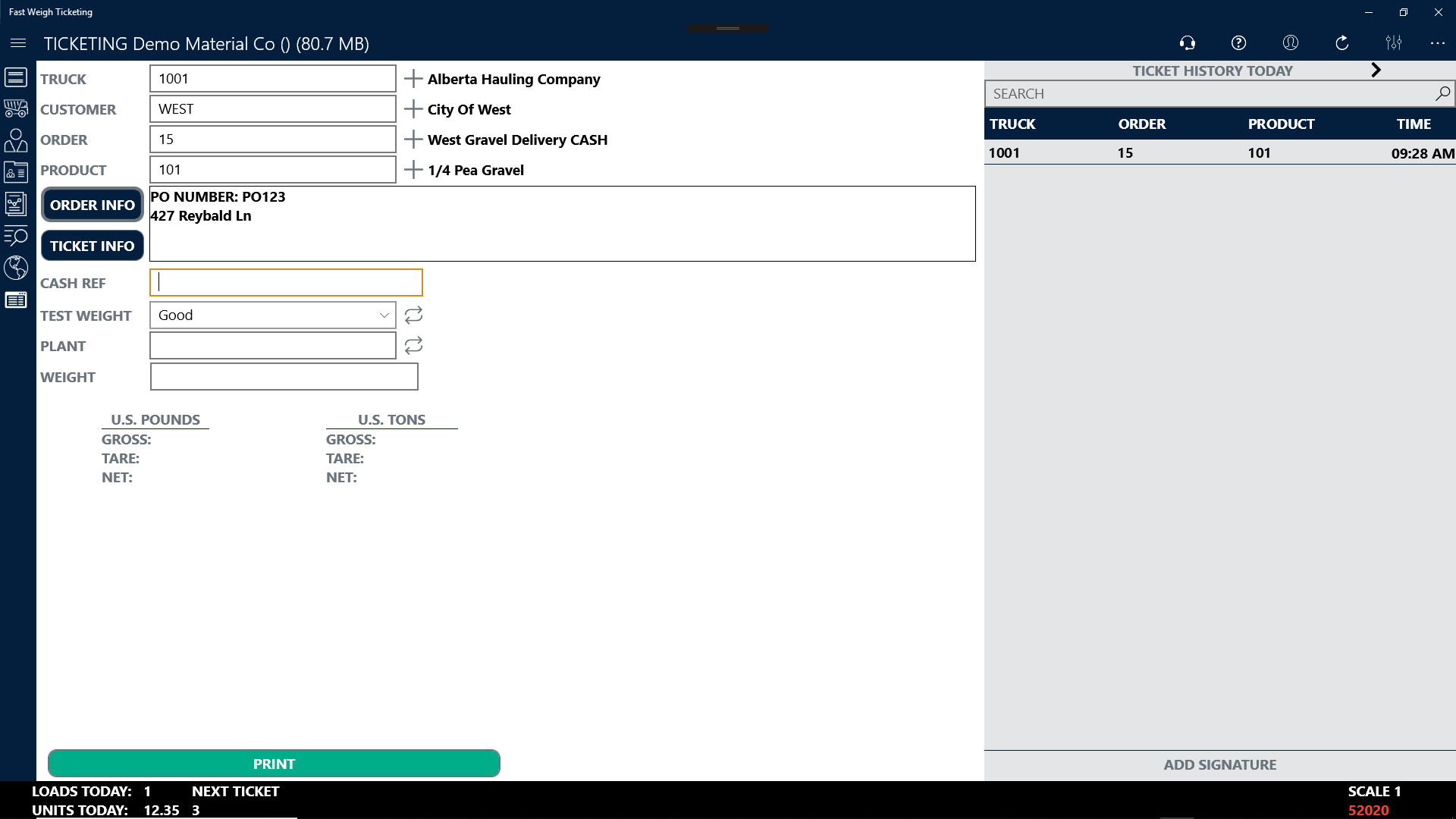Click the red scale reading 52020
The width and height of the screenshot is (1456, 819).
point(1369,810)
